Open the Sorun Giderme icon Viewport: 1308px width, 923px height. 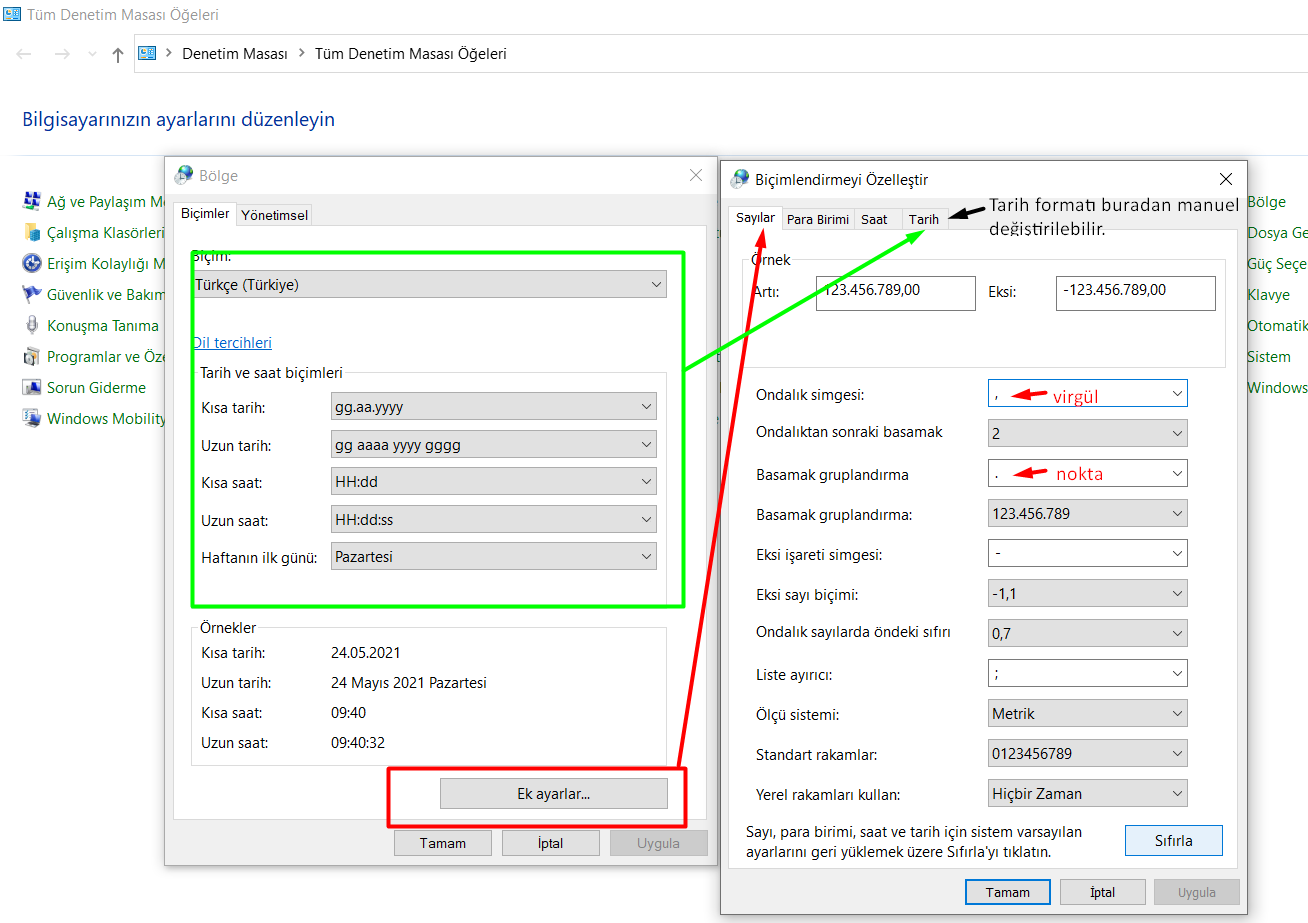tap(31, 388)
